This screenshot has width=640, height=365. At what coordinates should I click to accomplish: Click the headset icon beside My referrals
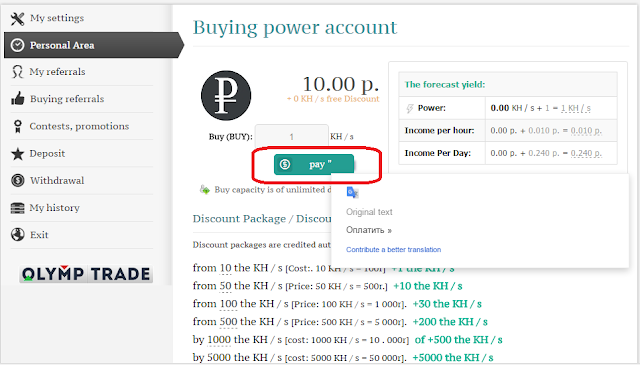pyautogui.click(x=18, y=72)
